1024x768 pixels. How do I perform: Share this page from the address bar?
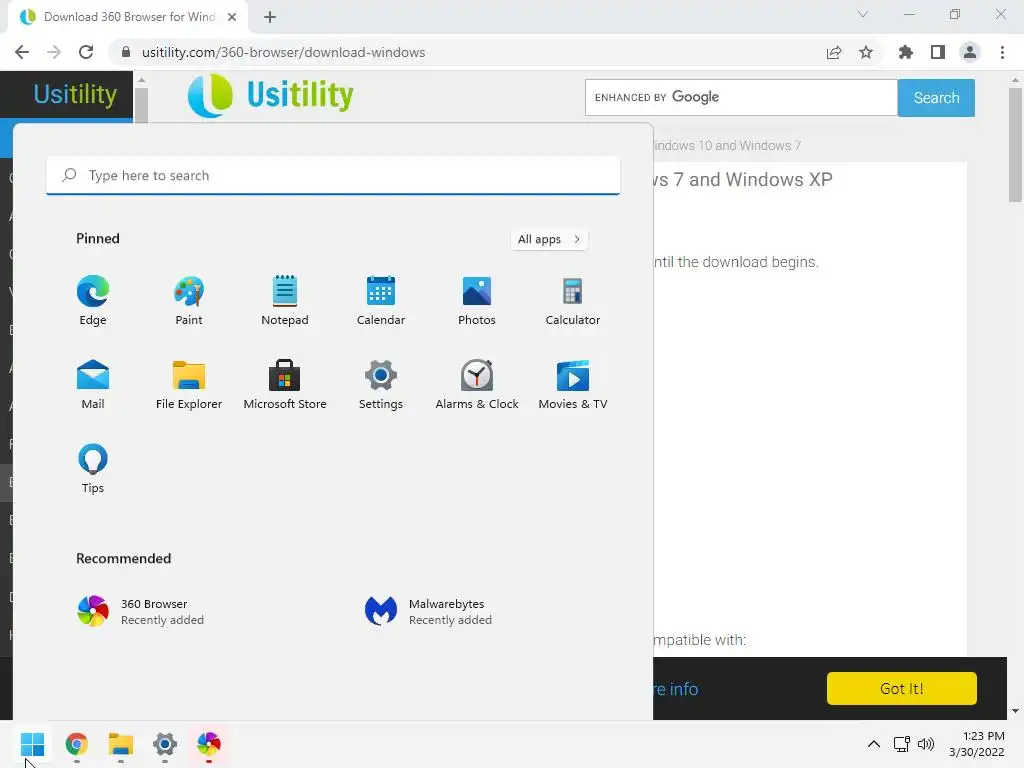(834, 52)
